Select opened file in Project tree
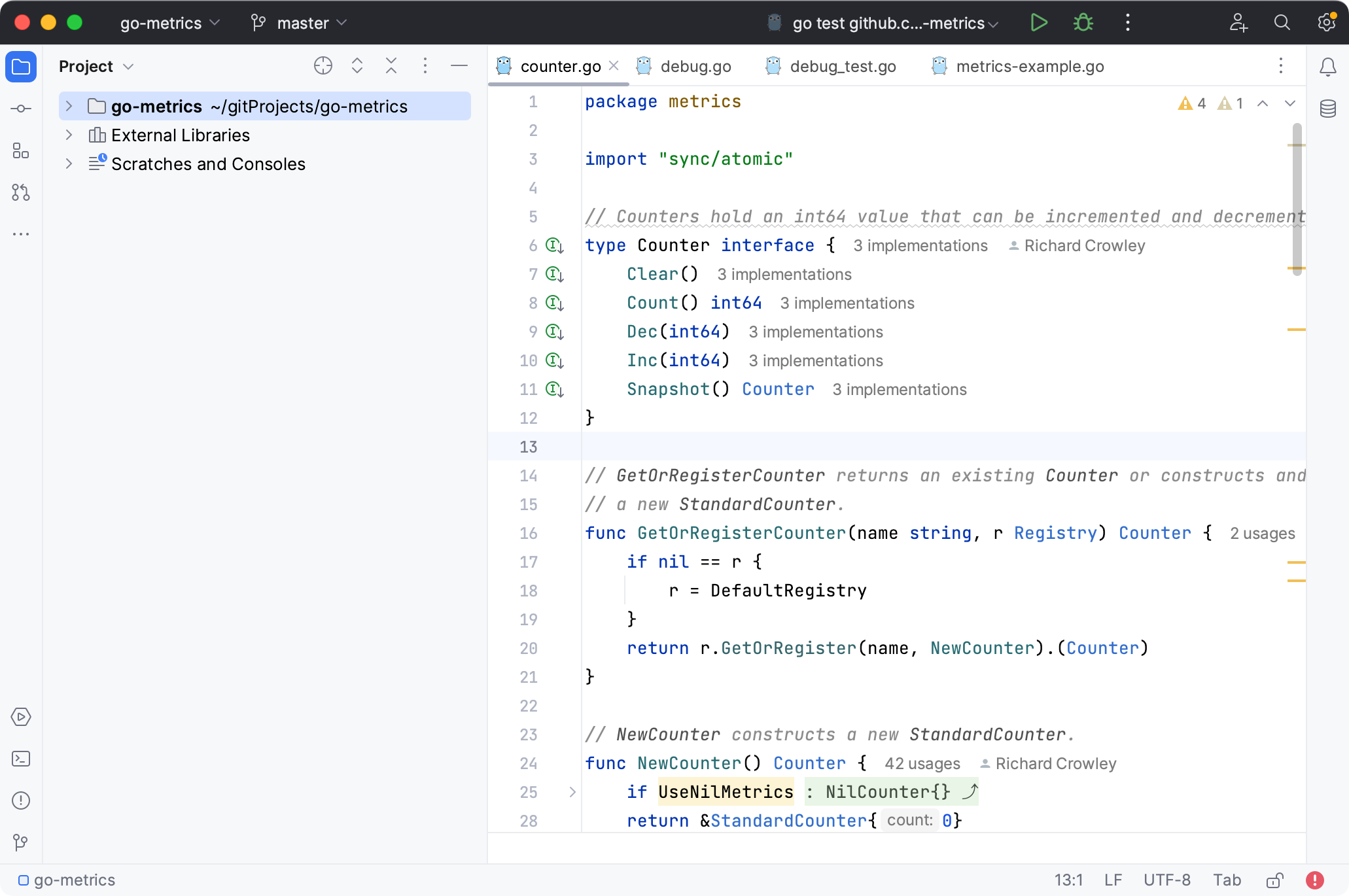 click(323, 66)
